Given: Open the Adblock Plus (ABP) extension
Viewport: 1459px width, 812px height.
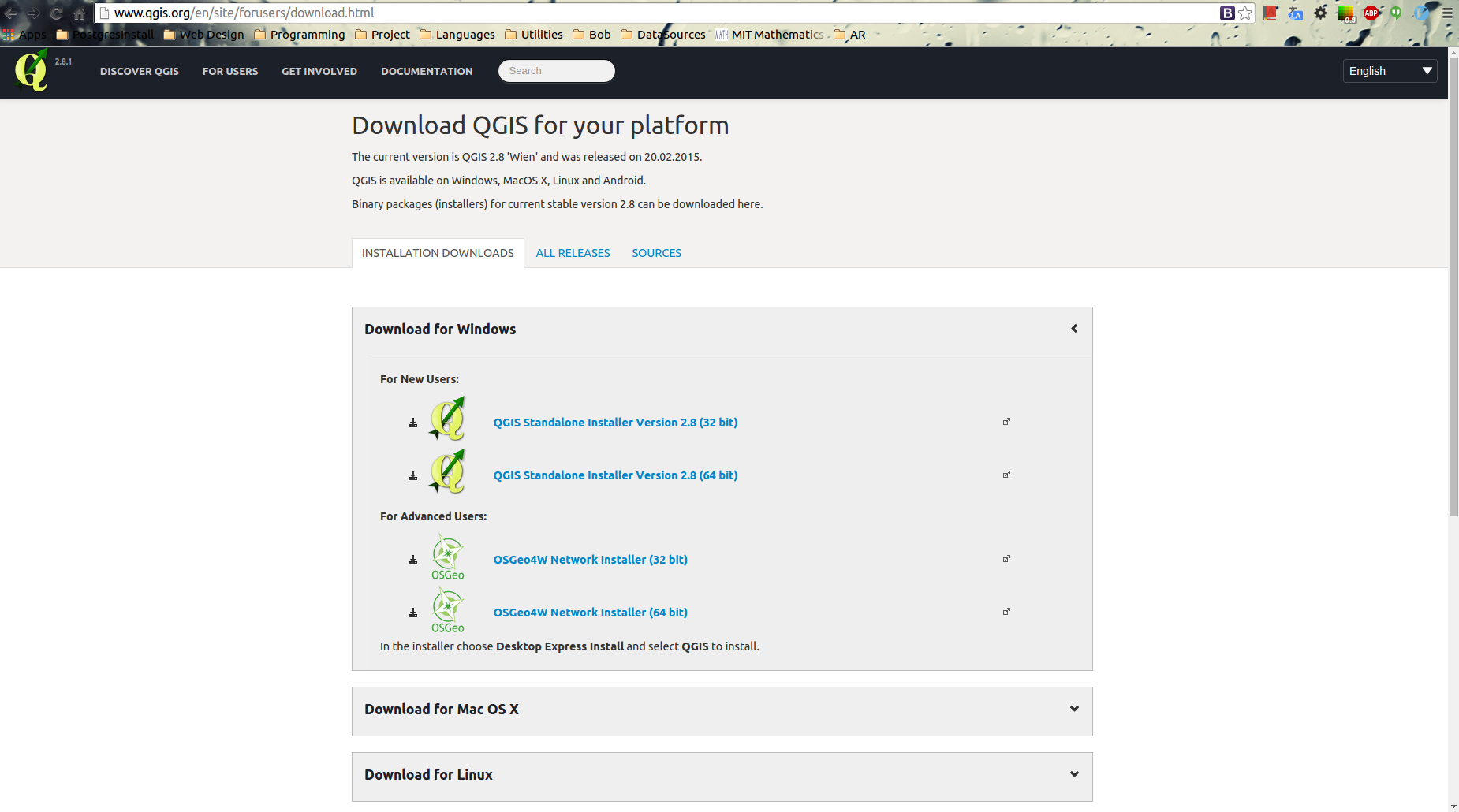Looking at the screenshot, I should (1371, 13).
